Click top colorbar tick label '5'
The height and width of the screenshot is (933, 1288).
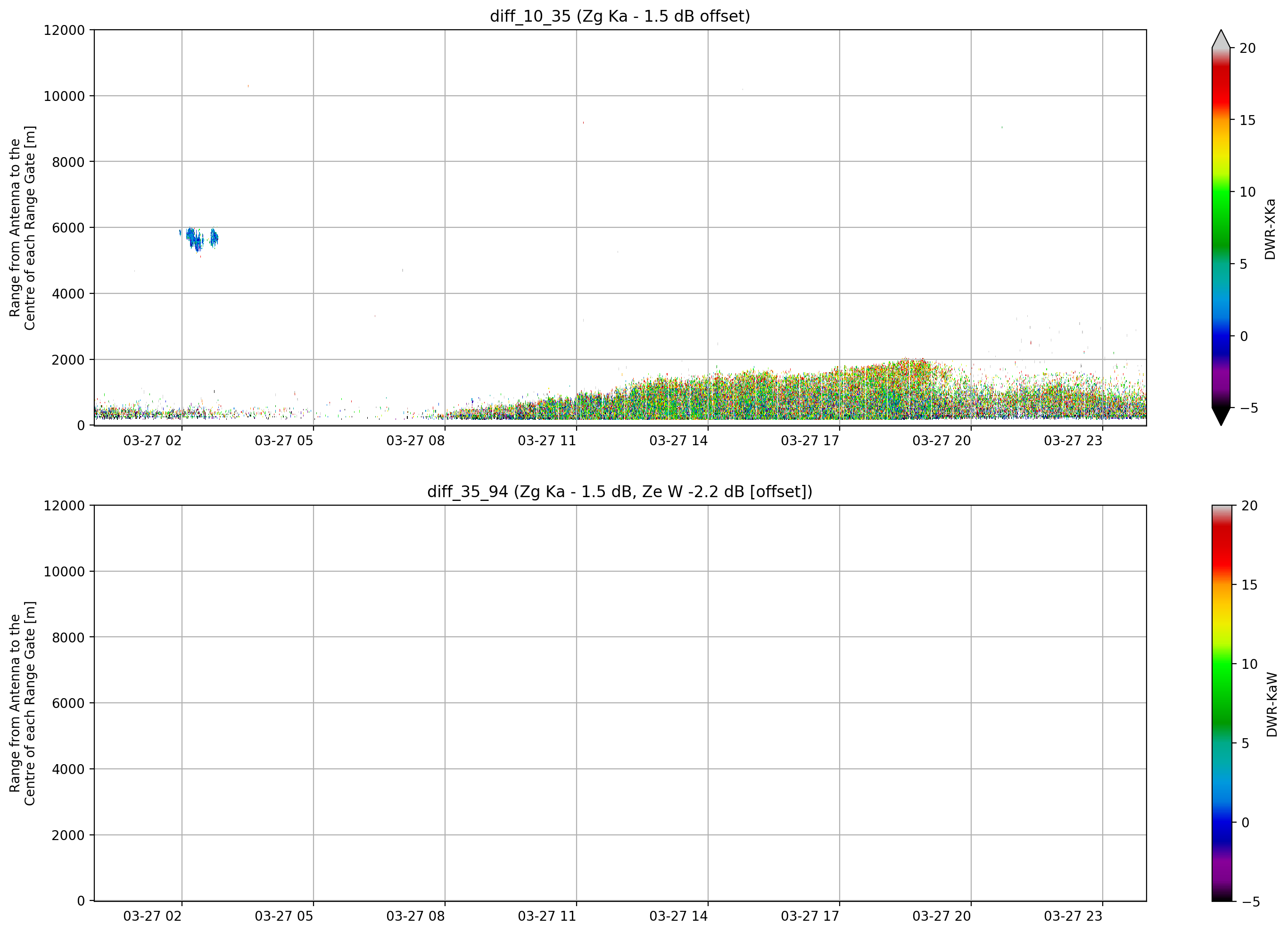[x=1244, y=264]
